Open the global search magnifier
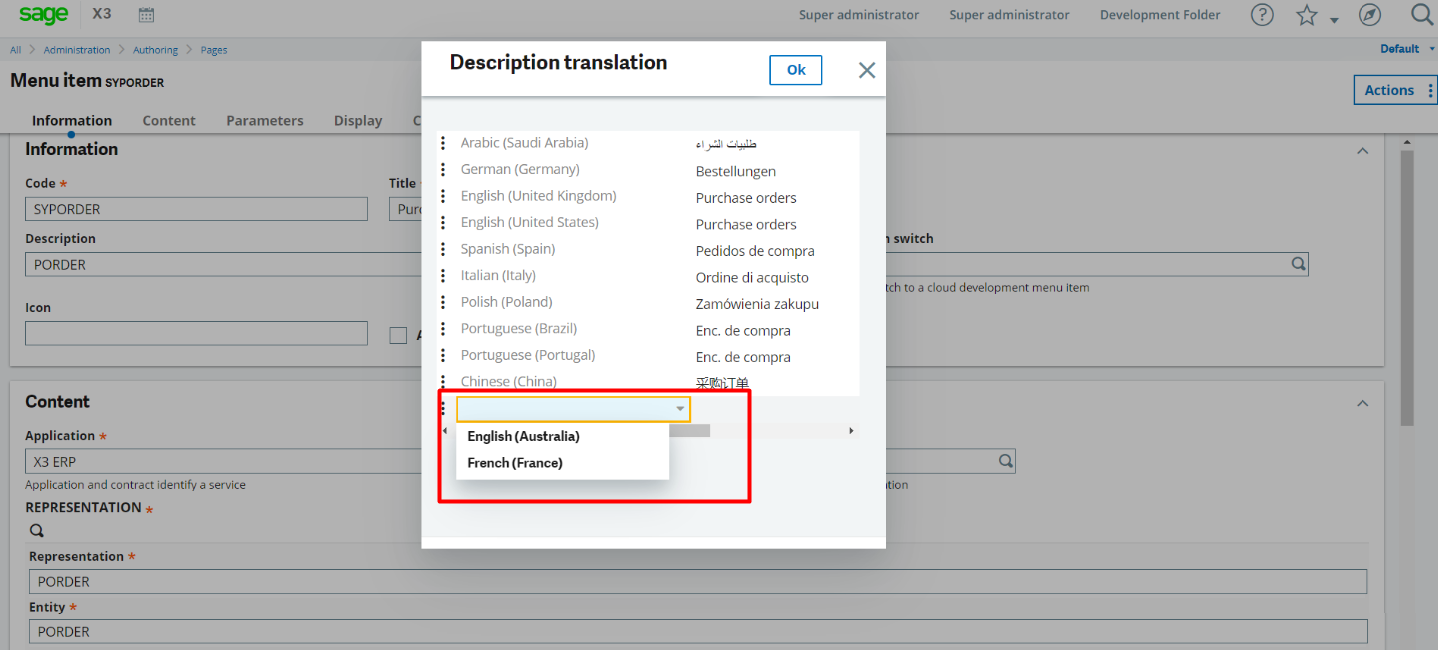Image resolution: width=1438 pixels, height=650 pixels. (1421, 14)
